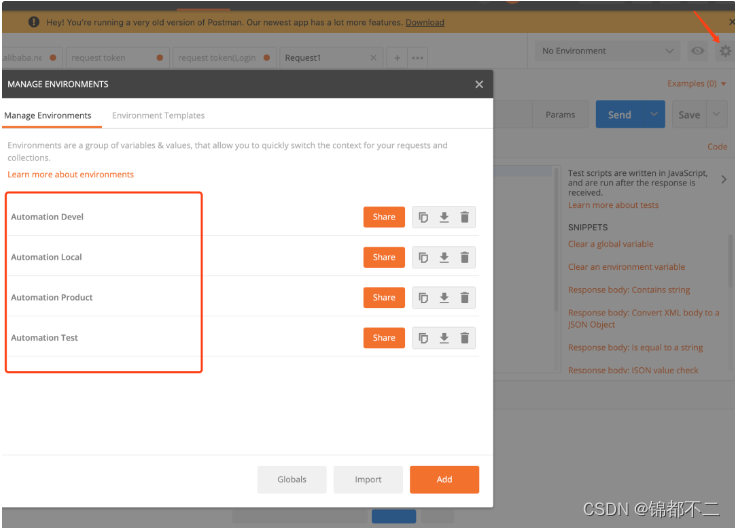Delete the Automation Local environment

click(x=465, y=257)
